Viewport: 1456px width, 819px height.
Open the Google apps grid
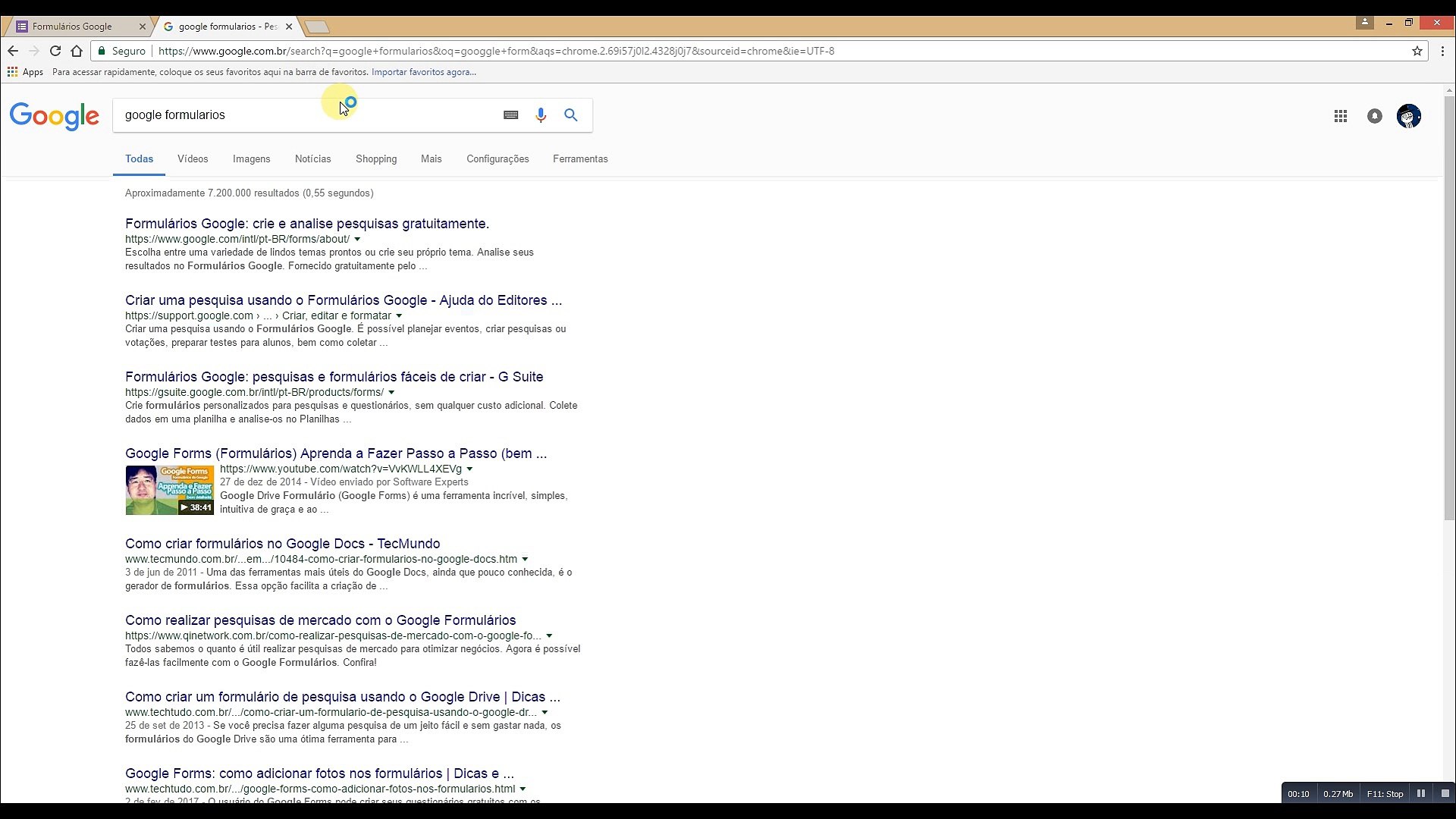1341,116
